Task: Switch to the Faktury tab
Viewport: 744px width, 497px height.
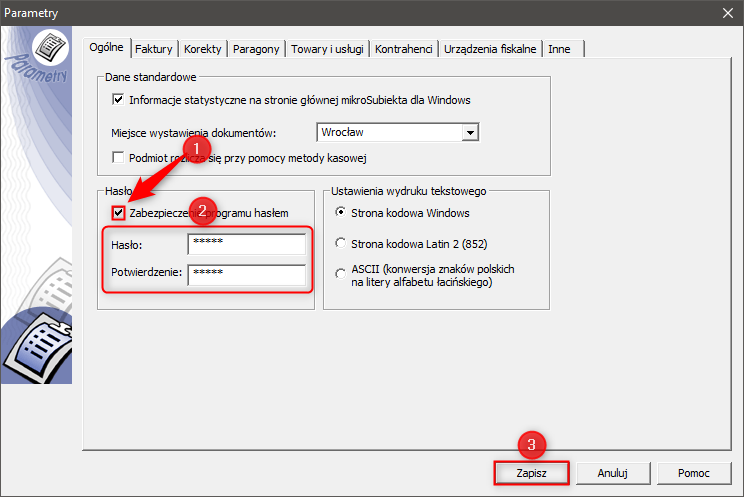Action: (154, 49)
